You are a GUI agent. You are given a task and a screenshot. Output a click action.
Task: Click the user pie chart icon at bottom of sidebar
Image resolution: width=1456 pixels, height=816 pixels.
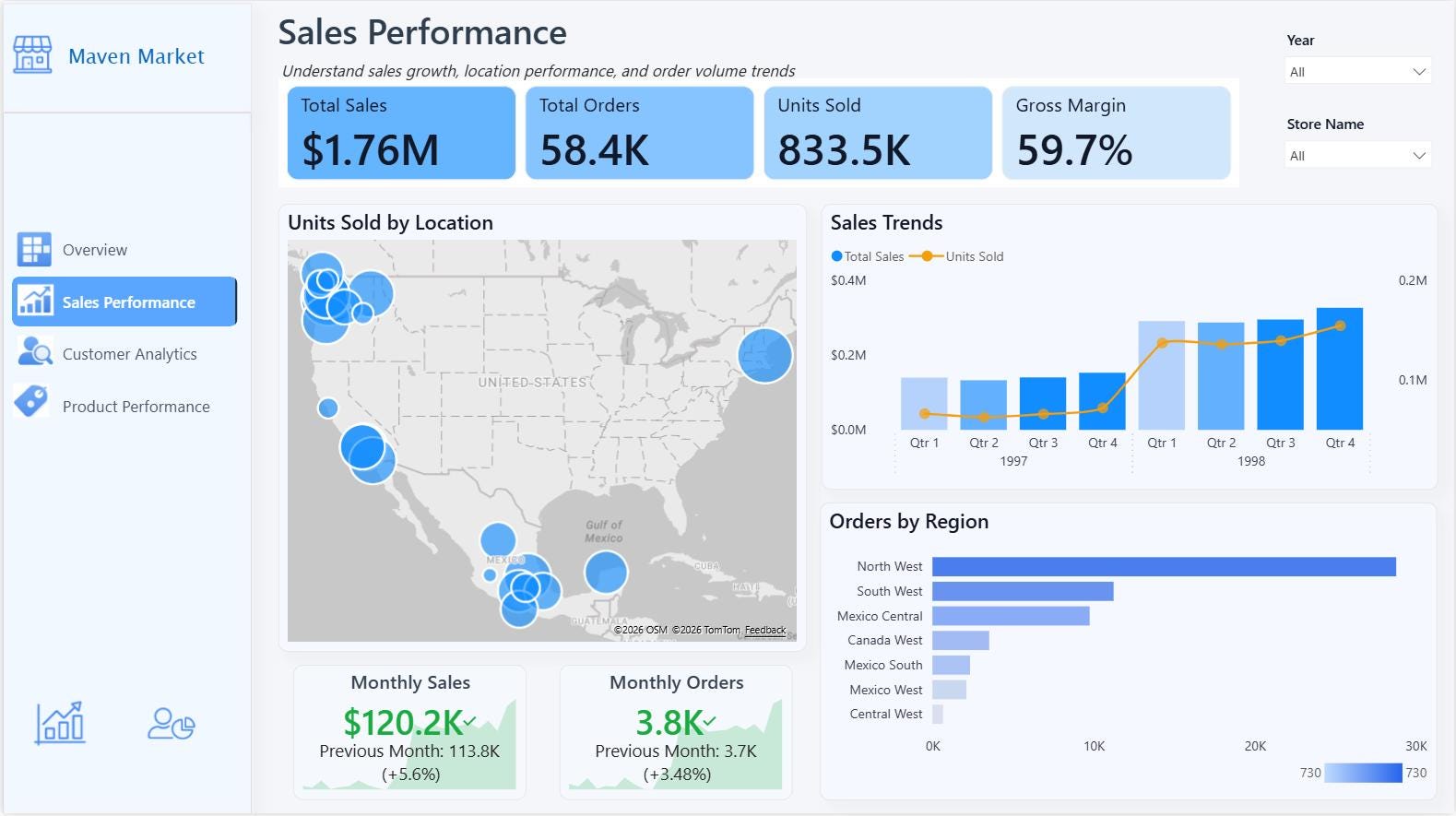click(x=172, y=724)
